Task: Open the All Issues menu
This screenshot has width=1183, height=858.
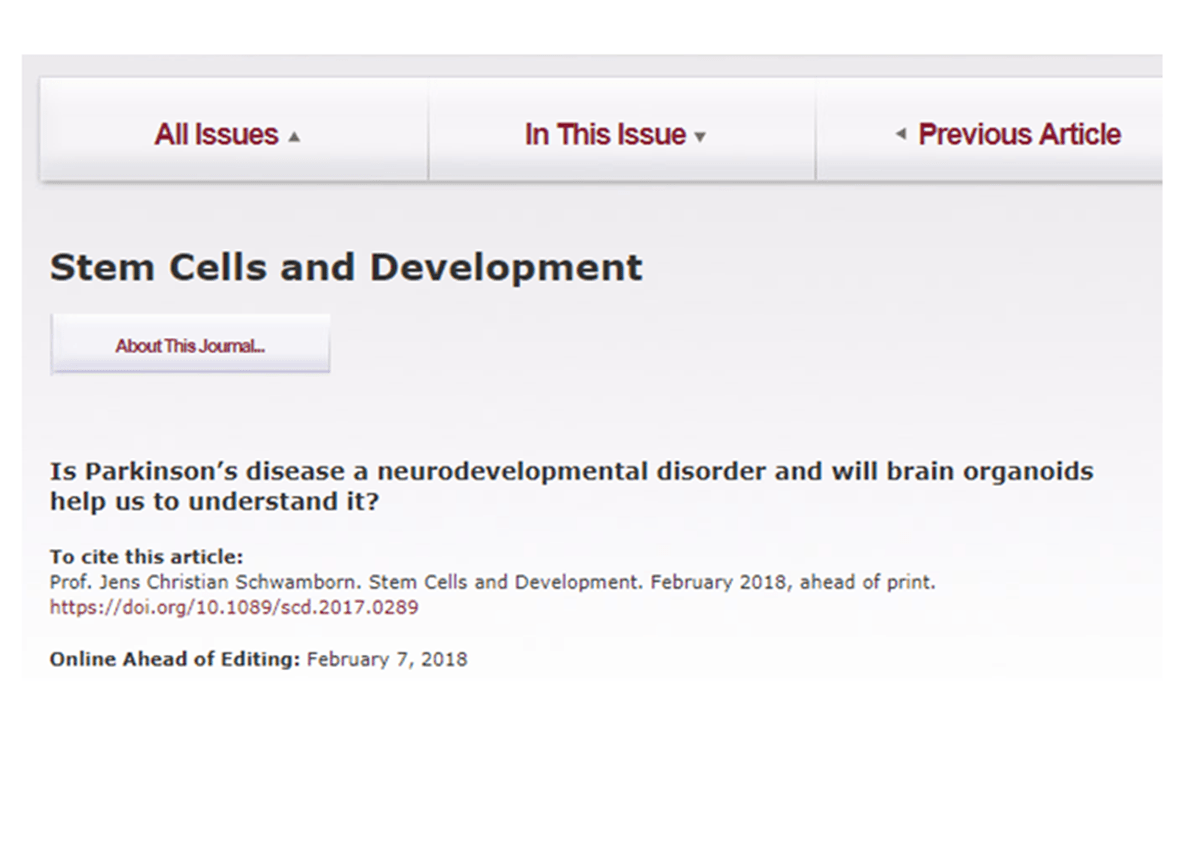Action: (x=216, y=135)
